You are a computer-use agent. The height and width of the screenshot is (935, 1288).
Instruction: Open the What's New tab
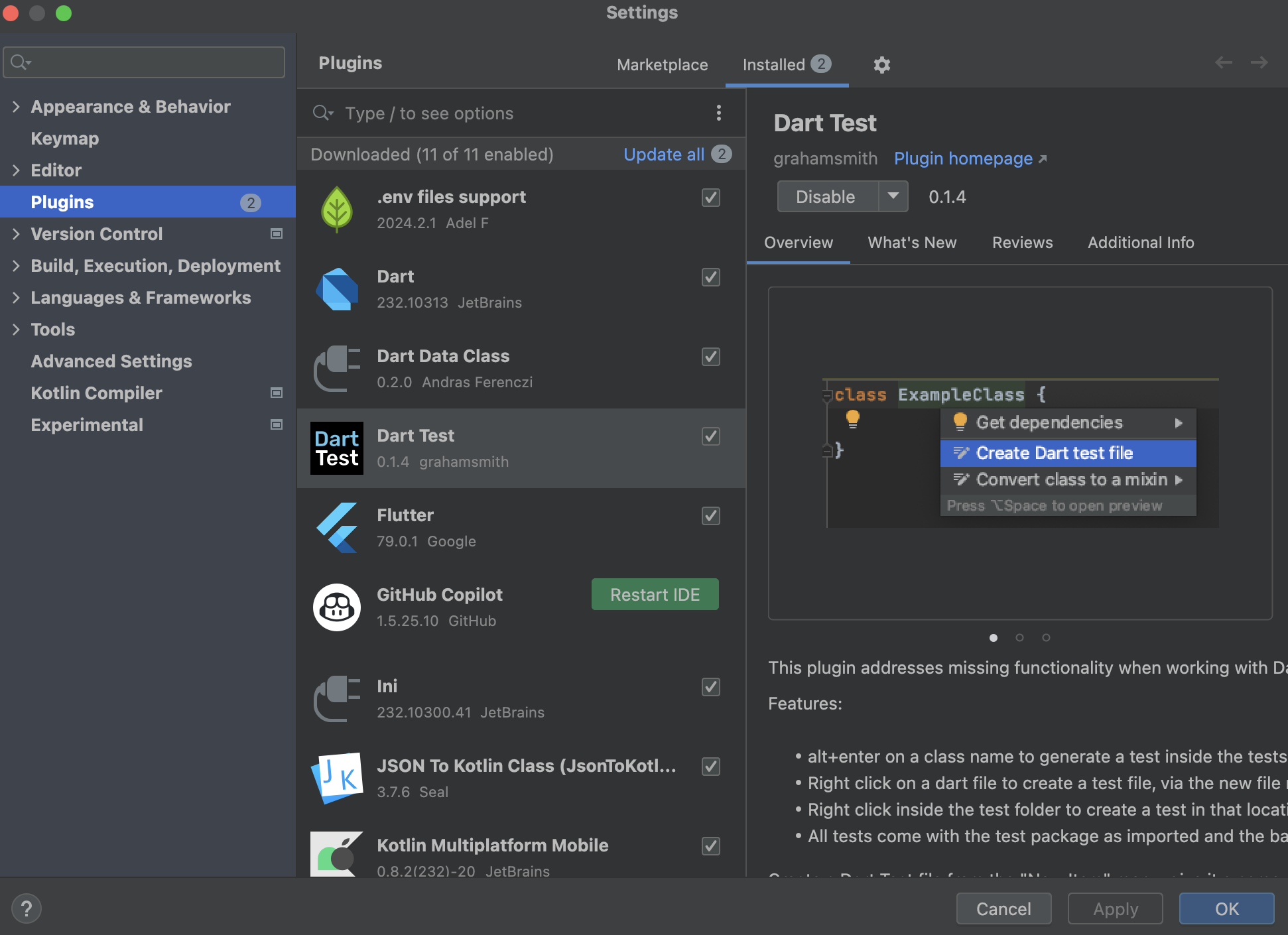point(912,243)
